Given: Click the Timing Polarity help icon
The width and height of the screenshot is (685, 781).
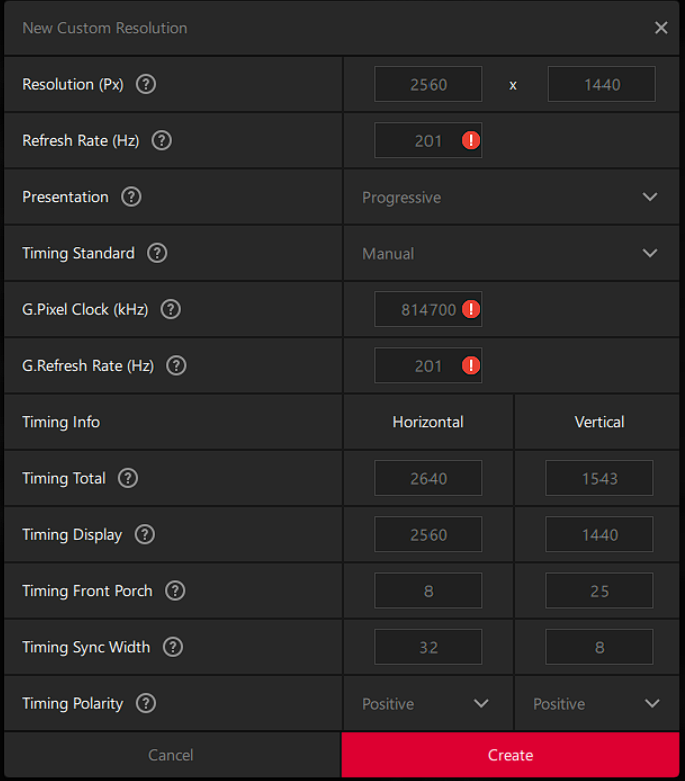Looking at the screenshot, I should click(146, 703).
